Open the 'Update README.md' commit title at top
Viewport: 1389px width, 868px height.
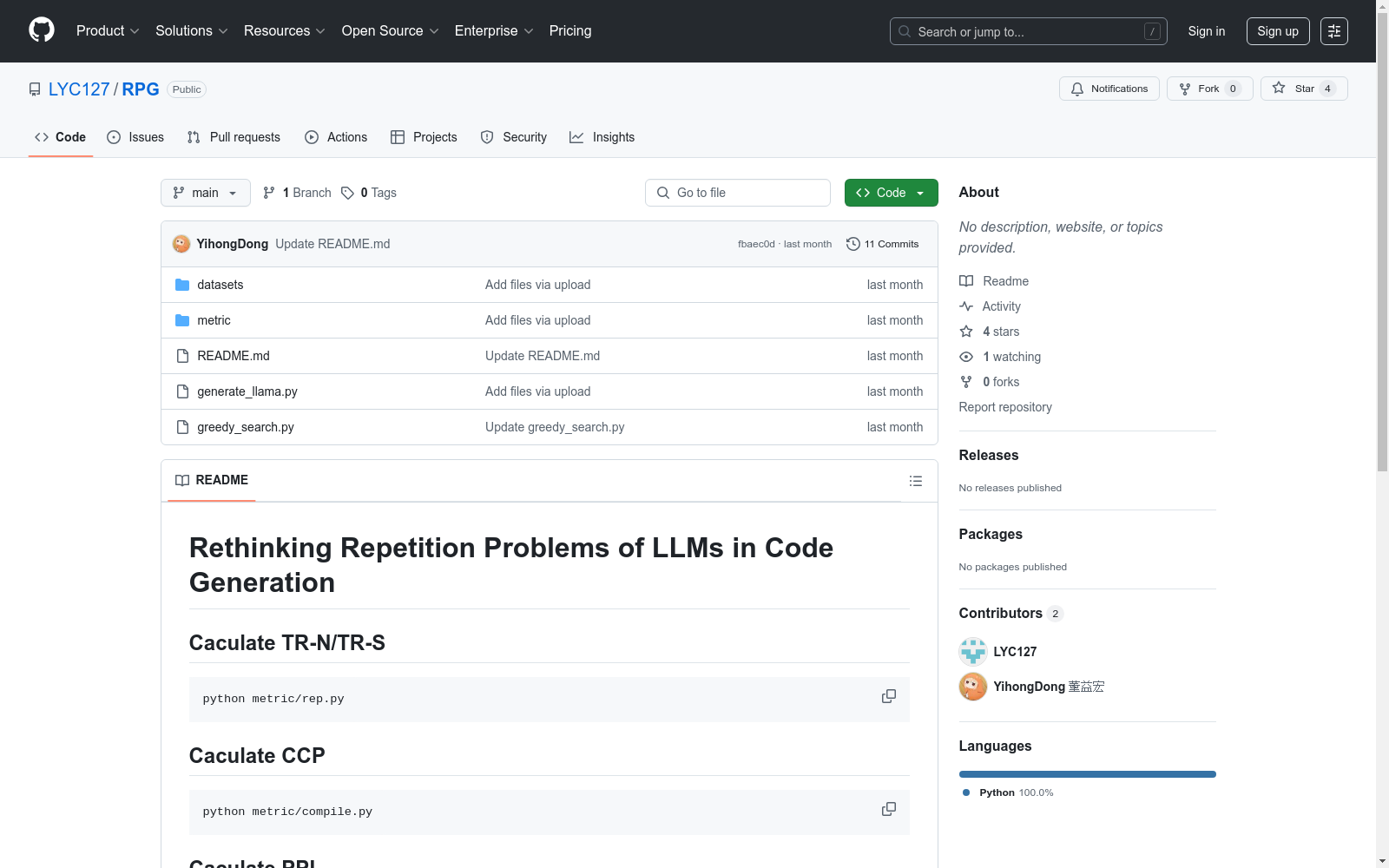click(332, 244)
